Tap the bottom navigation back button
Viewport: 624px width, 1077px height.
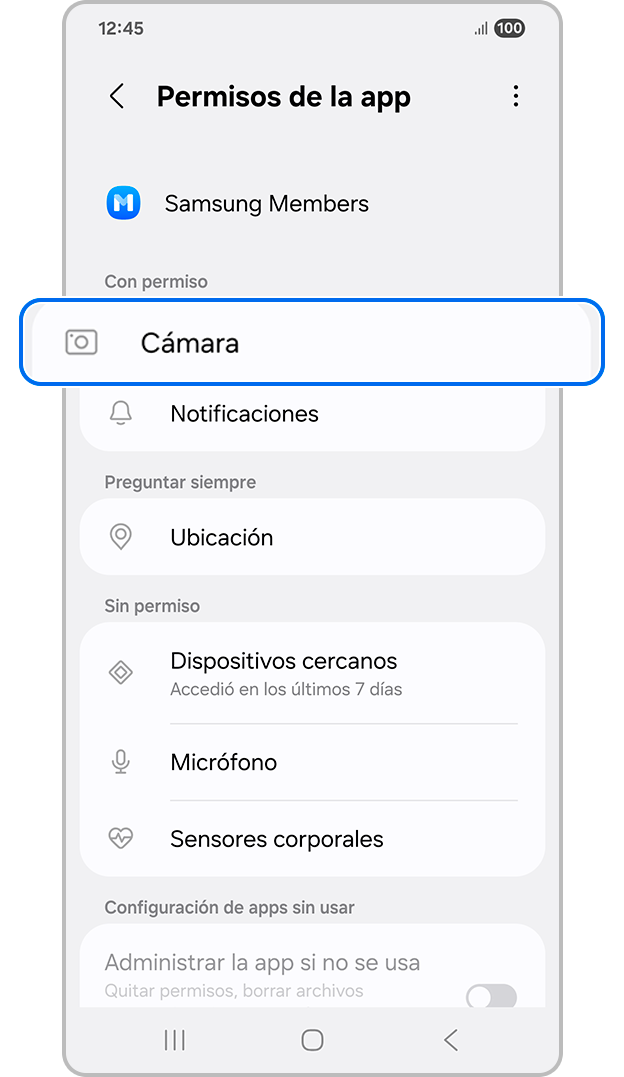[451, 1040]
